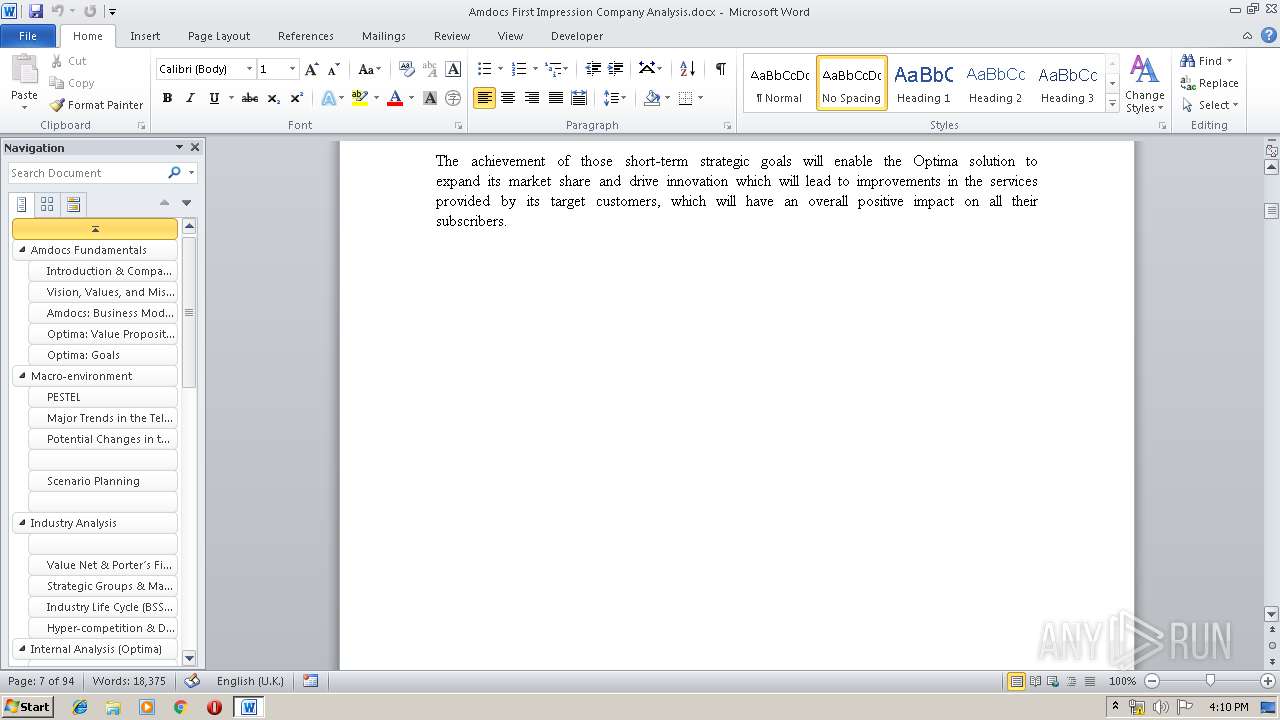Align text to the right
Image resolution: width=1280 pixels, height=720 pixels.
pyautogui.click(x=532, y=98)
